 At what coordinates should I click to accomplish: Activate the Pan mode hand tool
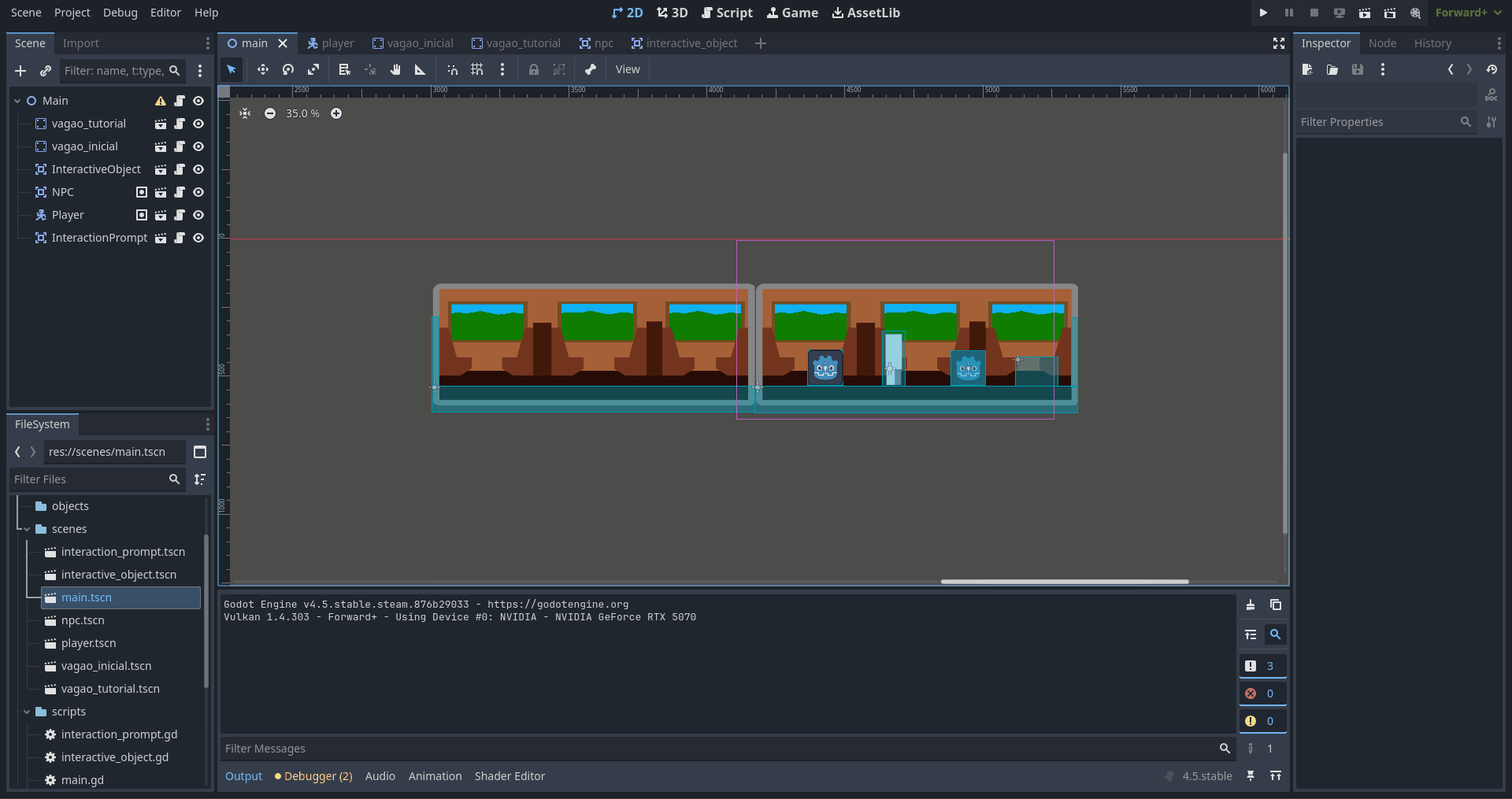tap(395, 70)
